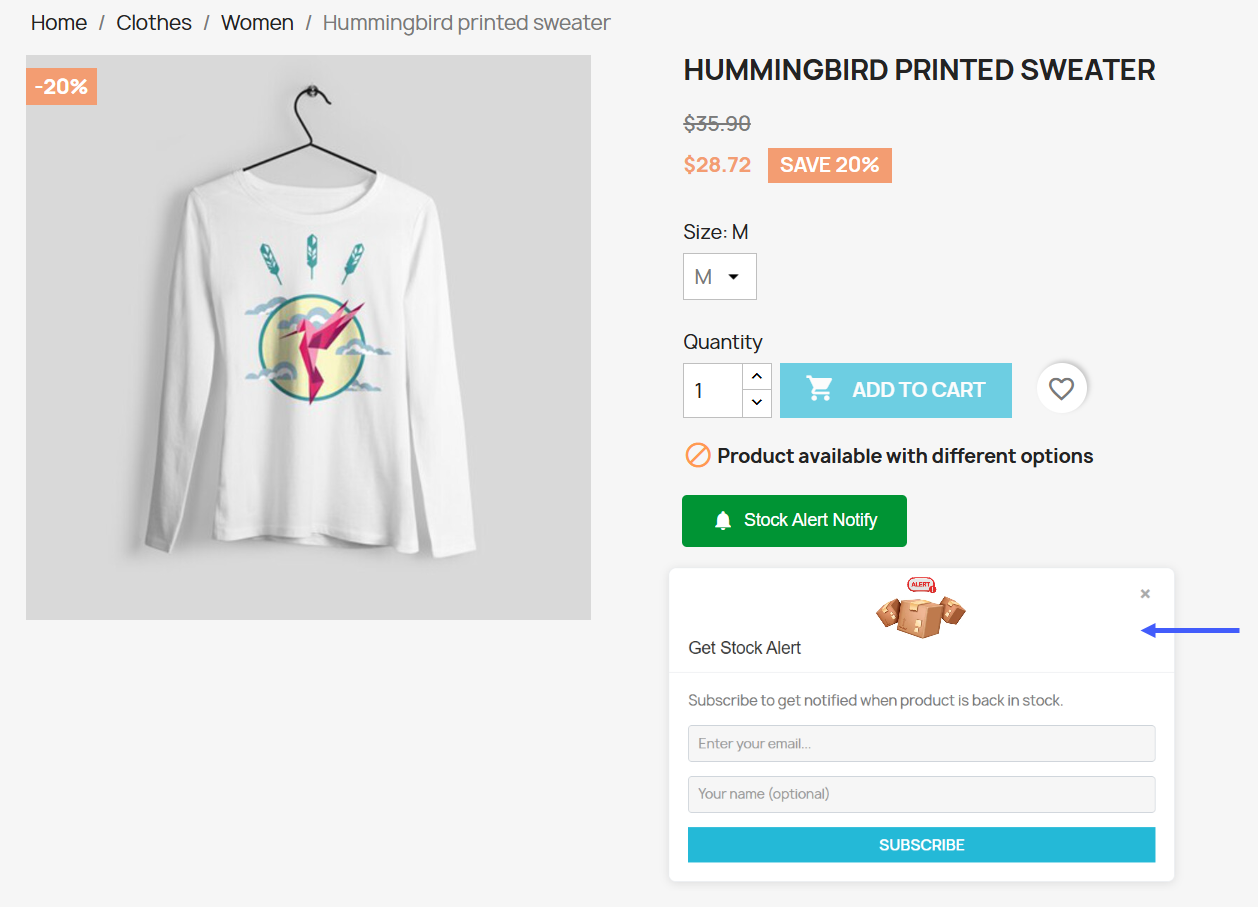Click the -20% discount badge
Image resolution: width=1258 pixels, height=907 pixels.
point(61,87)
